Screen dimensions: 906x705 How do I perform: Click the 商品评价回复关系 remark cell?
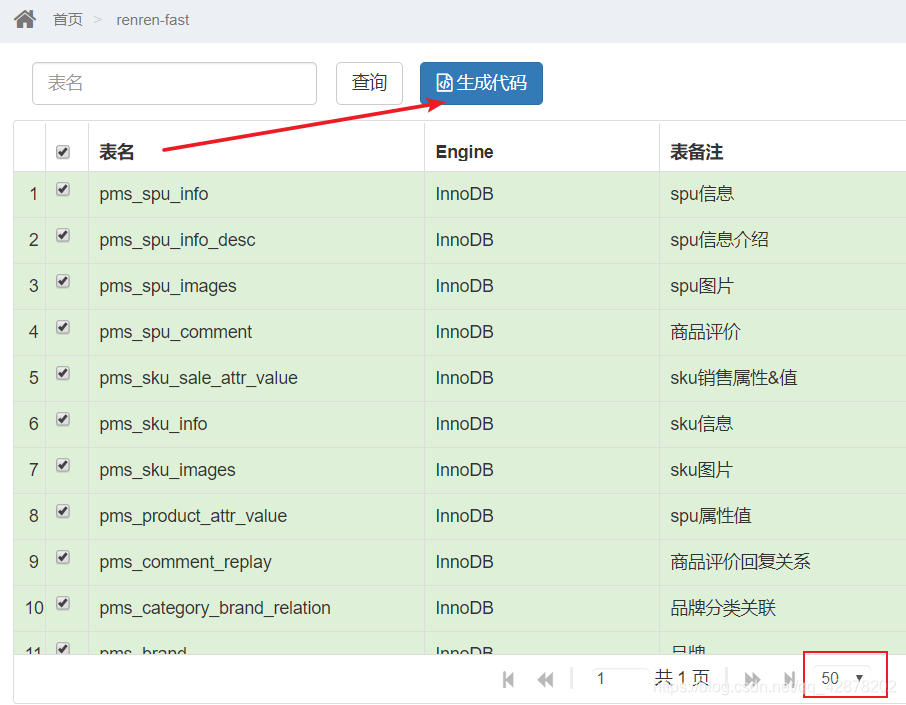782,562
